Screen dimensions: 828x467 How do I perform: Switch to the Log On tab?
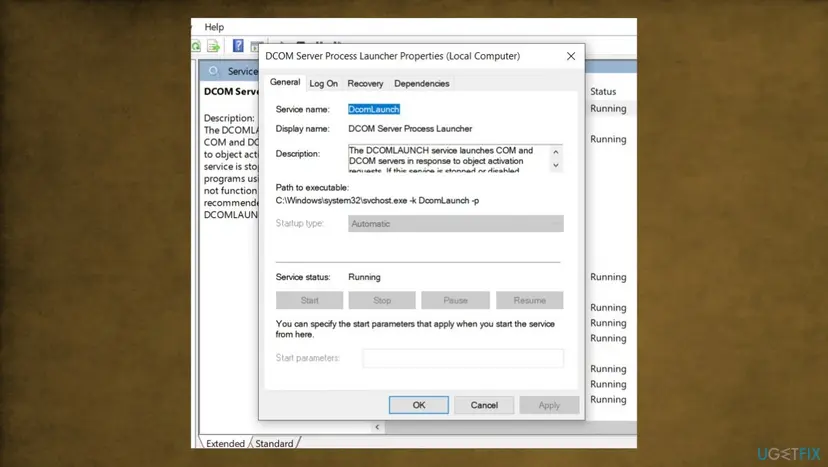tap(323, 83)
